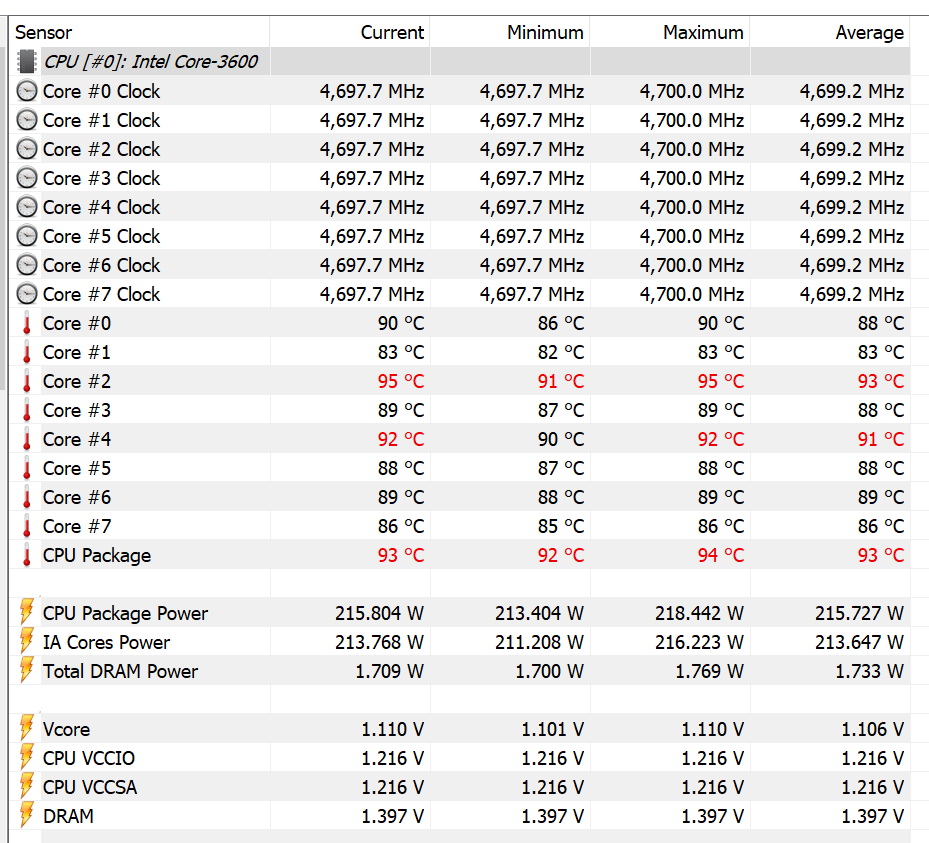Click the thermometer icon for Core #0 temperature
Screen dimensions: 929x843
(x=27, y=323)
